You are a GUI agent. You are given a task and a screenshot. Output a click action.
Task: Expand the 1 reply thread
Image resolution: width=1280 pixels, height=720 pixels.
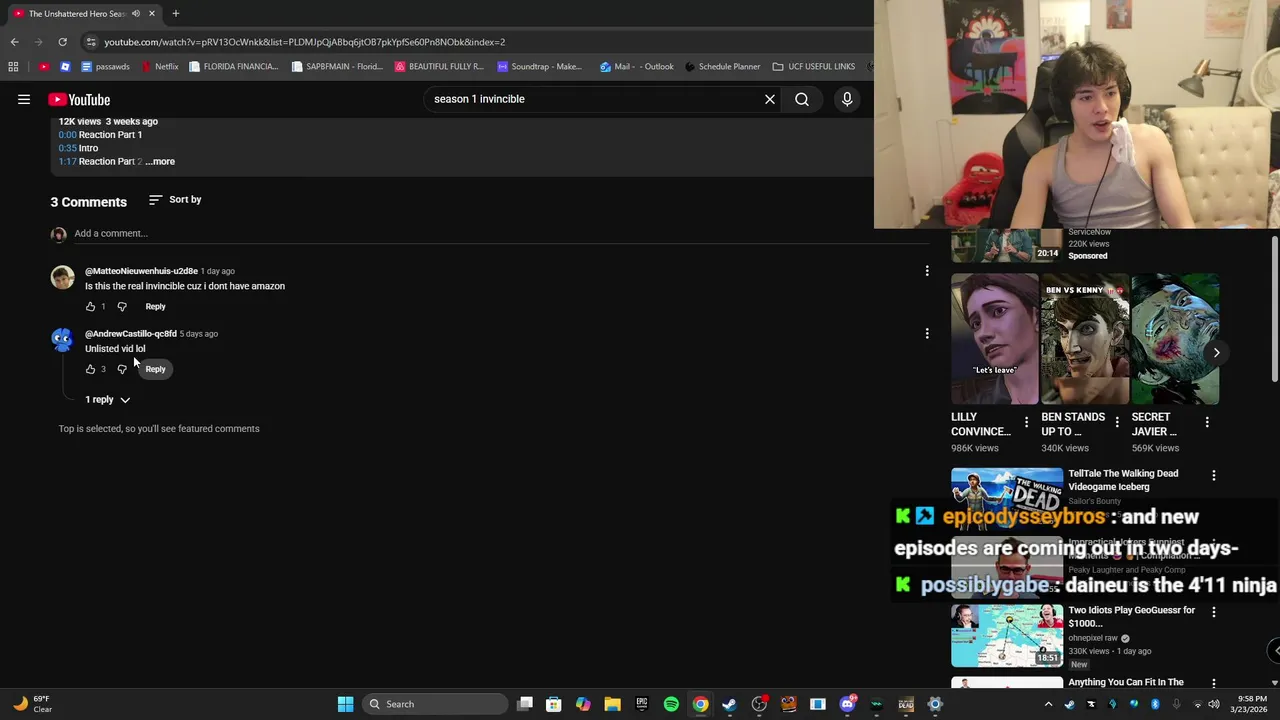108,399
